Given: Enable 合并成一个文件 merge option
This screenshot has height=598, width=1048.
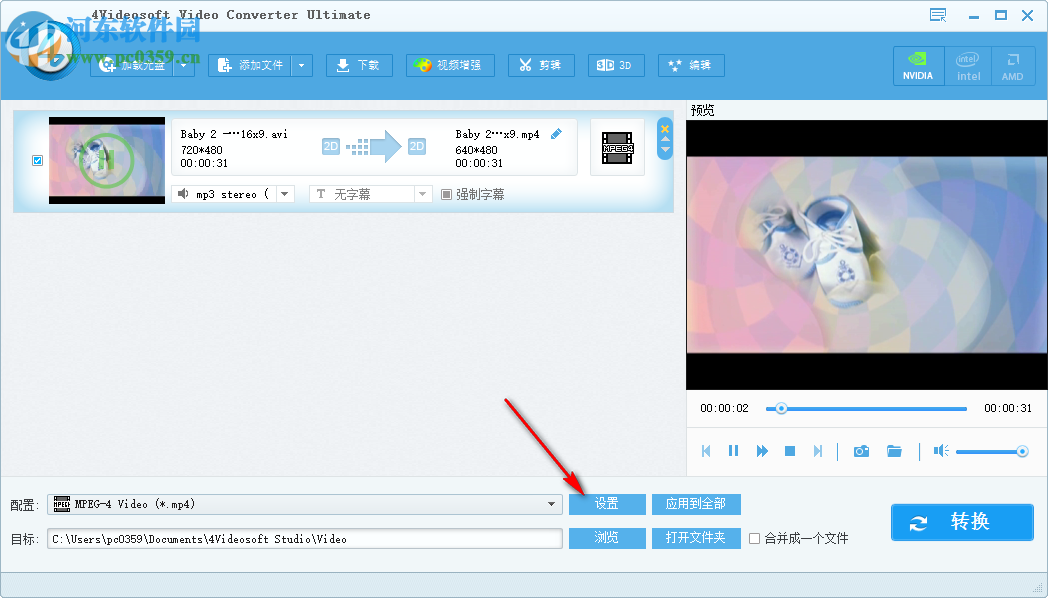Looking at the screenshot, I should (x=756, y=538).
